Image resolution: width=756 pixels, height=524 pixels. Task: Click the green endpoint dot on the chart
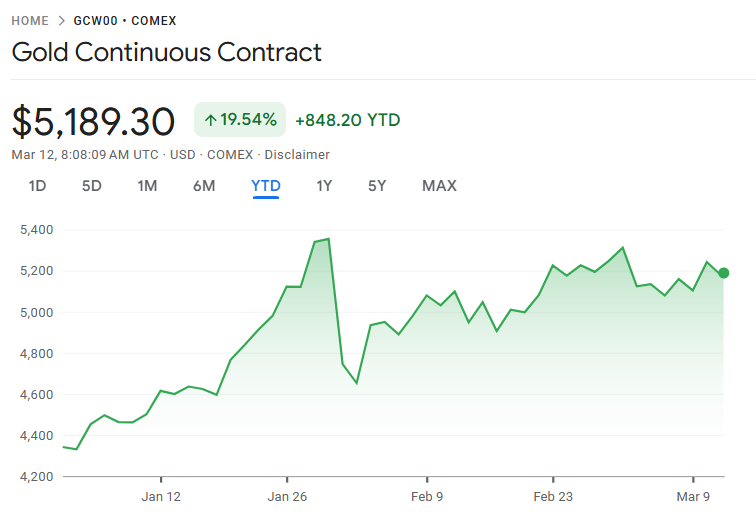point(723,273)
